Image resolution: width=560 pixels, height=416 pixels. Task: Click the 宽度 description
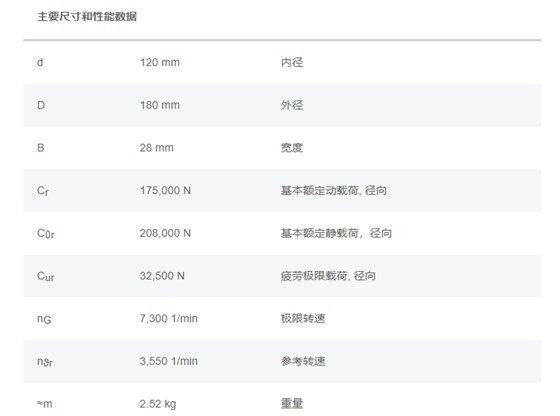[292, 148]
